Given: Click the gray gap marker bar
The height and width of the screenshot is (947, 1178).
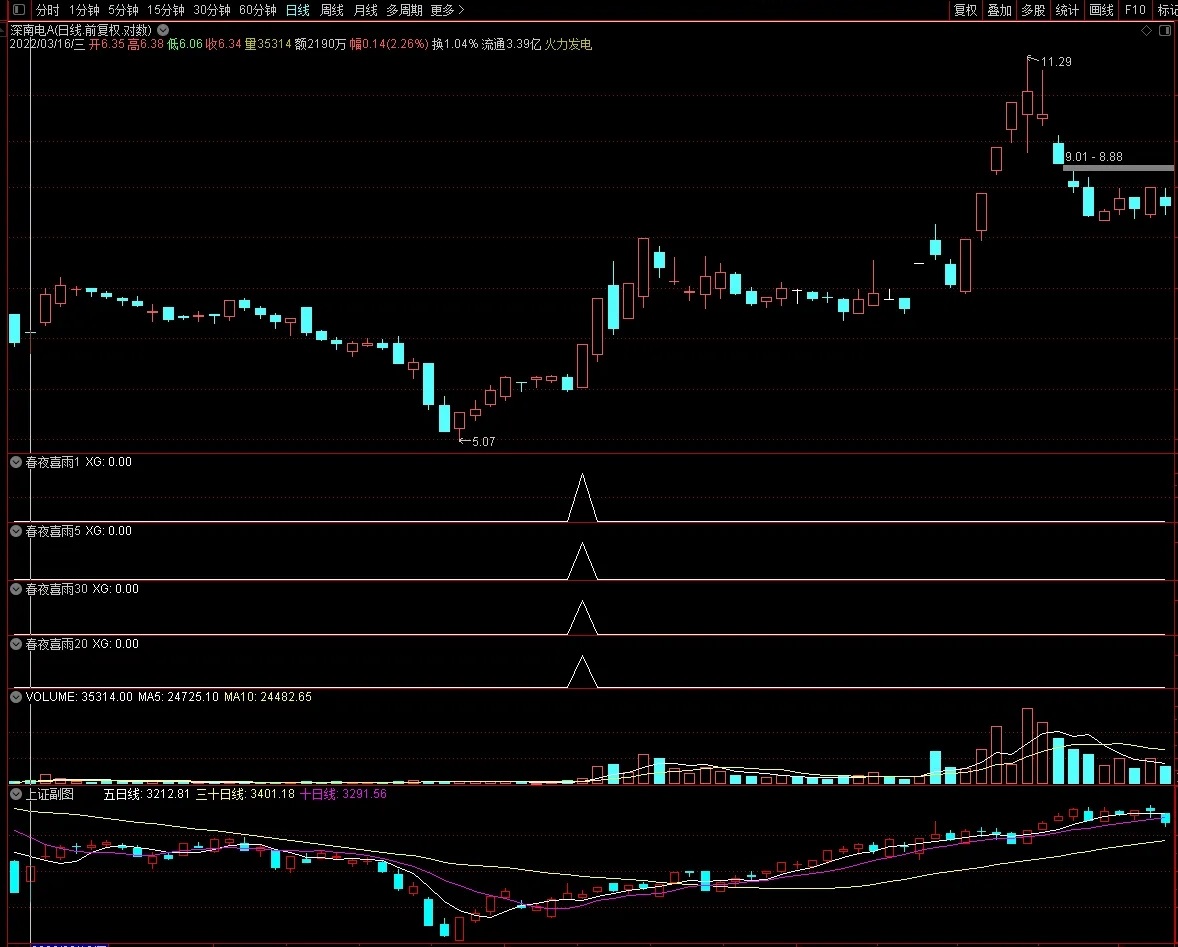Looking at the screenshot, I should coord(1118,167).
